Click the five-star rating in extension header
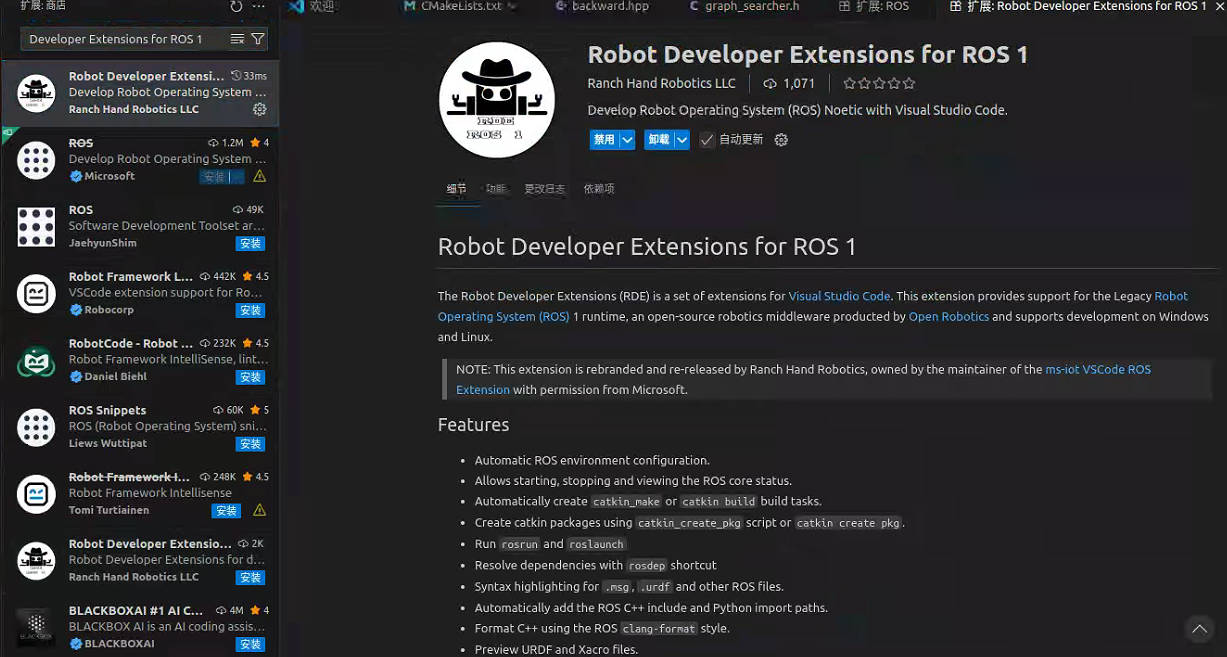1227x657 pixels. 878,84
